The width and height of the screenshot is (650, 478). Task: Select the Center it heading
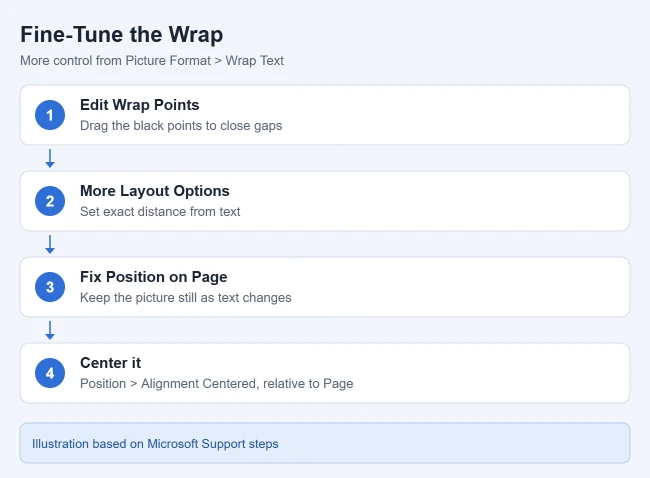pyautogui.click(x=110, y=363)
